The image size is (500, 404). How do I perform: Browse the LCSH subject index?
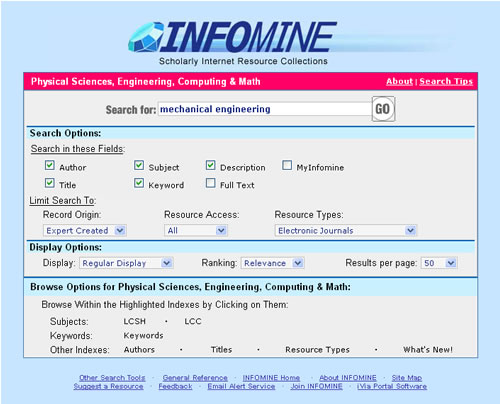(135, 321)
